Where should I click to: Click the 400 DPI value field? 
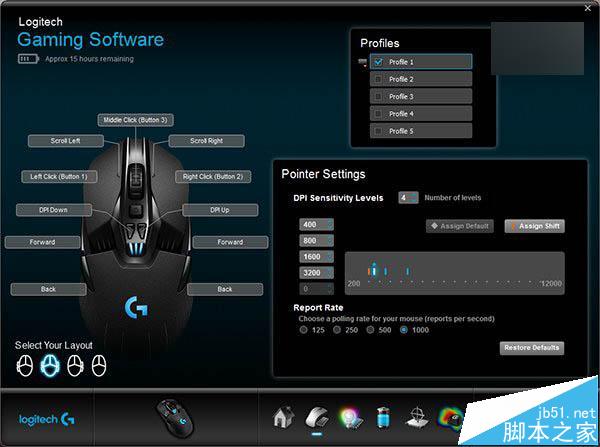pos(316,225)
